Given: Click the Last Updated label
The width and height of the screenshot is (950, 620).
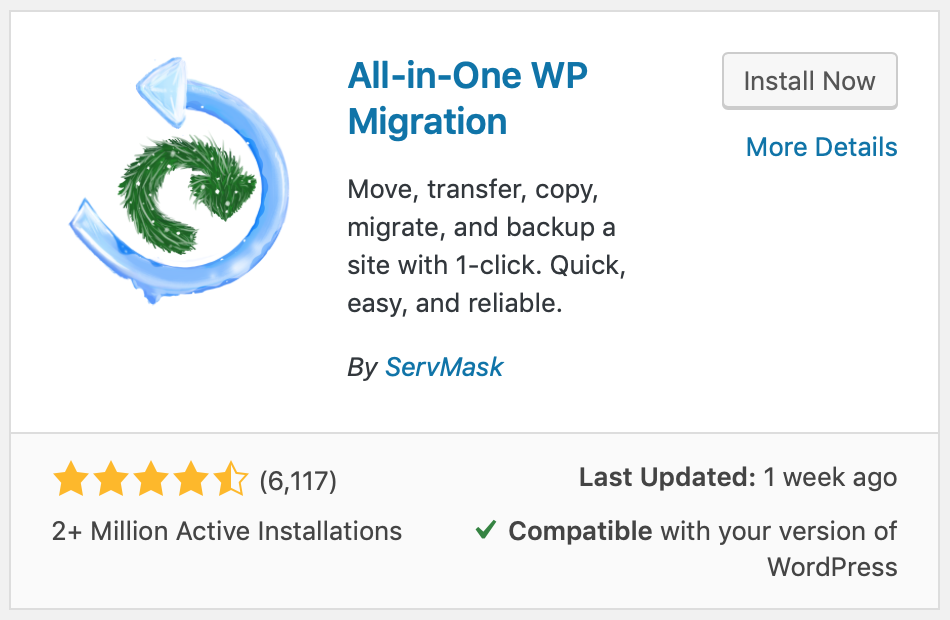Looking at the screenshot, I should click(667, 478).
